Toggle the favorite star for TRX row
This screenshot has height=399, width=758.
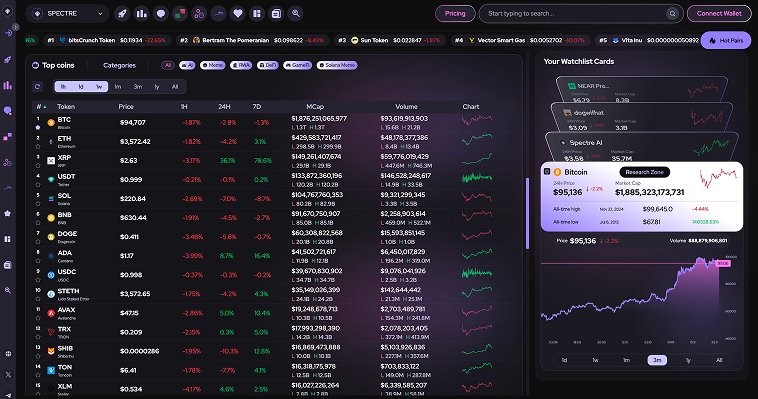coord(38,337)
